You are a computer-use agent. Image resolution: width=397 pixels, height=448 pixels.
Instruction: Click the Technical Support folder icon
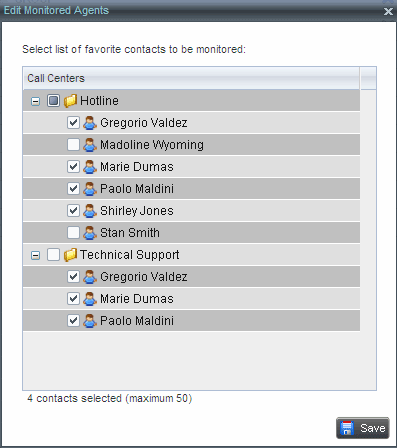click(70, 255)
